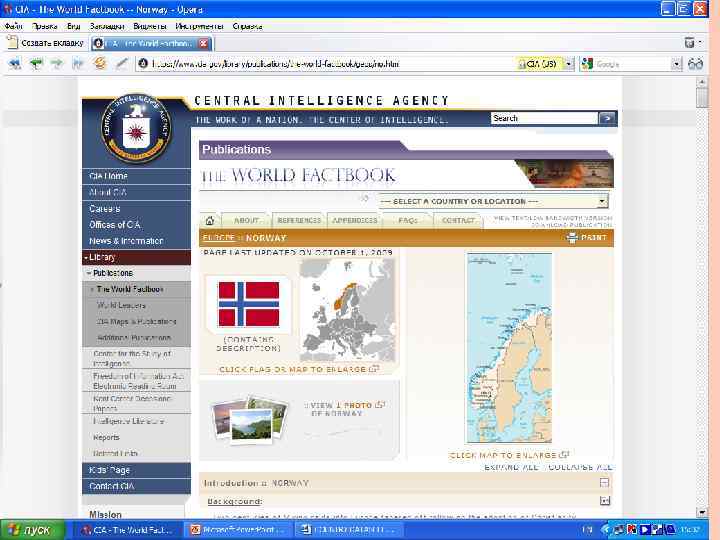Close the World Factbook browser tab

(203, 44)
